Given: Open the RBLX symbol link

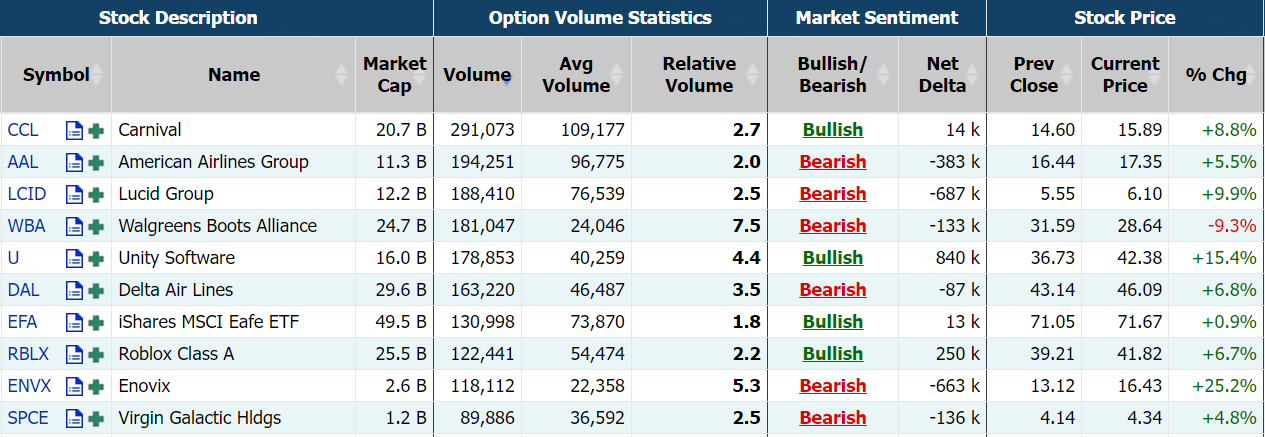Looking at the screenshot, I should tap(28, 354).
